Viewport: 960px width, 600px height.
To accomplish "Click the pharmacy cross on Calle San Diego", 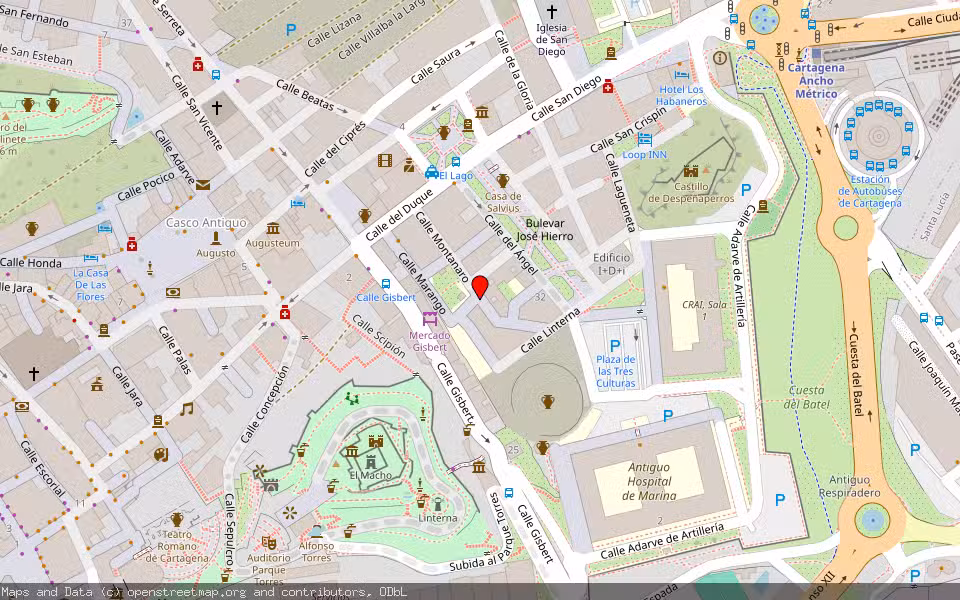I will pos(607,88).
